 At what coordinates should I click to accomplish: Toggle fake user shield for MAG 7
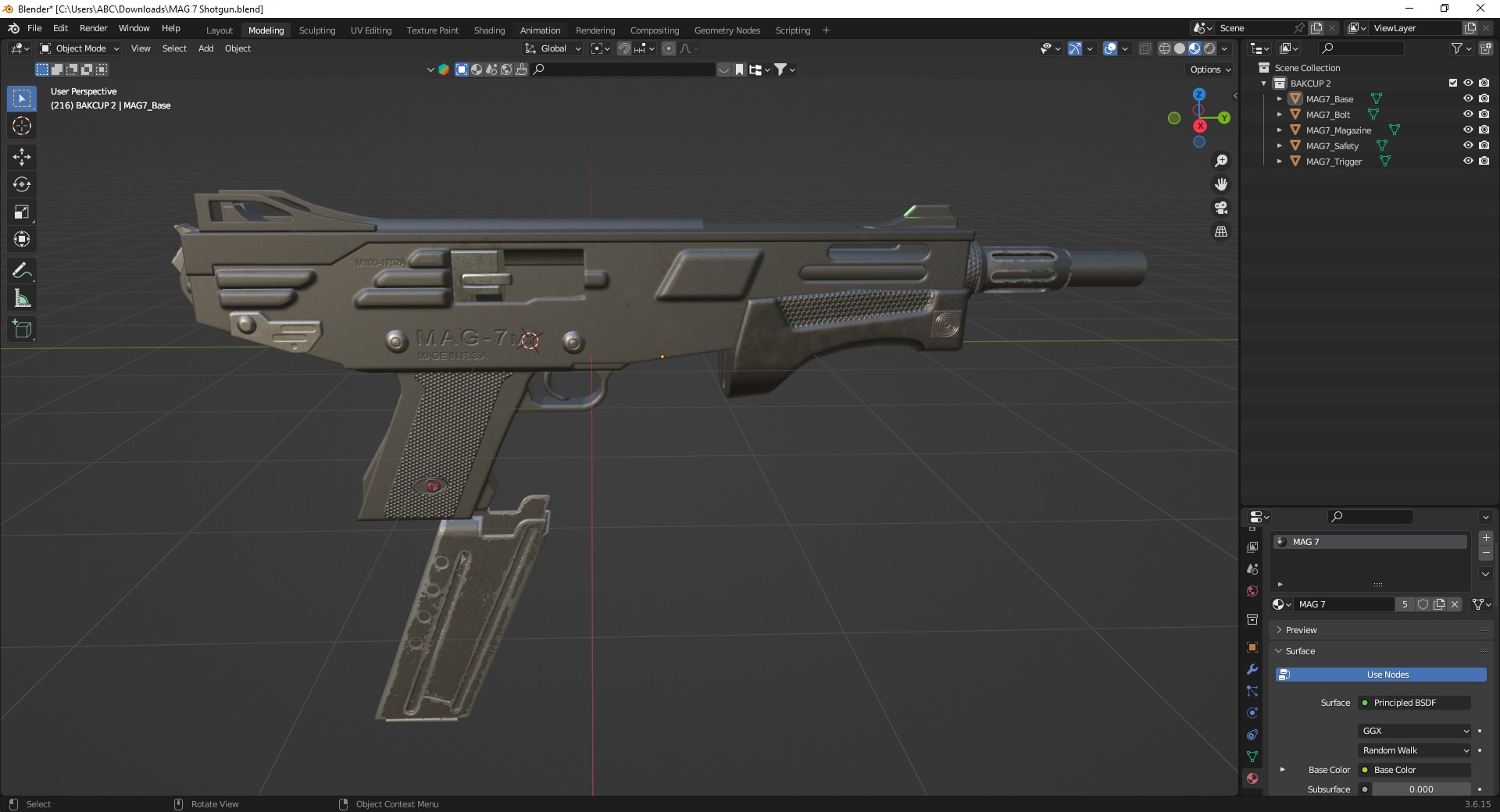point(1423,604)
